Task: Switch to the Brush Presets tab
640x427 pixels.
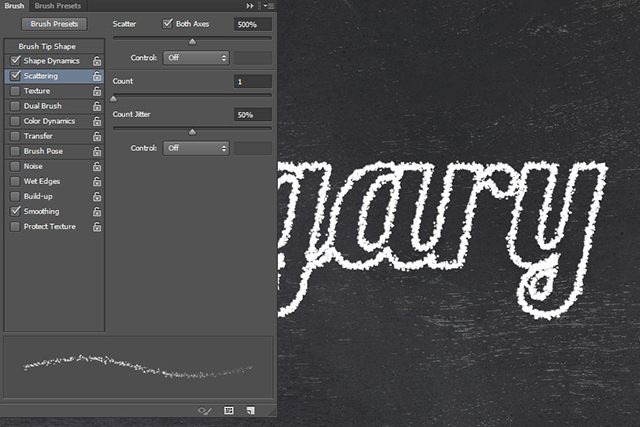Action: [58, 6]
